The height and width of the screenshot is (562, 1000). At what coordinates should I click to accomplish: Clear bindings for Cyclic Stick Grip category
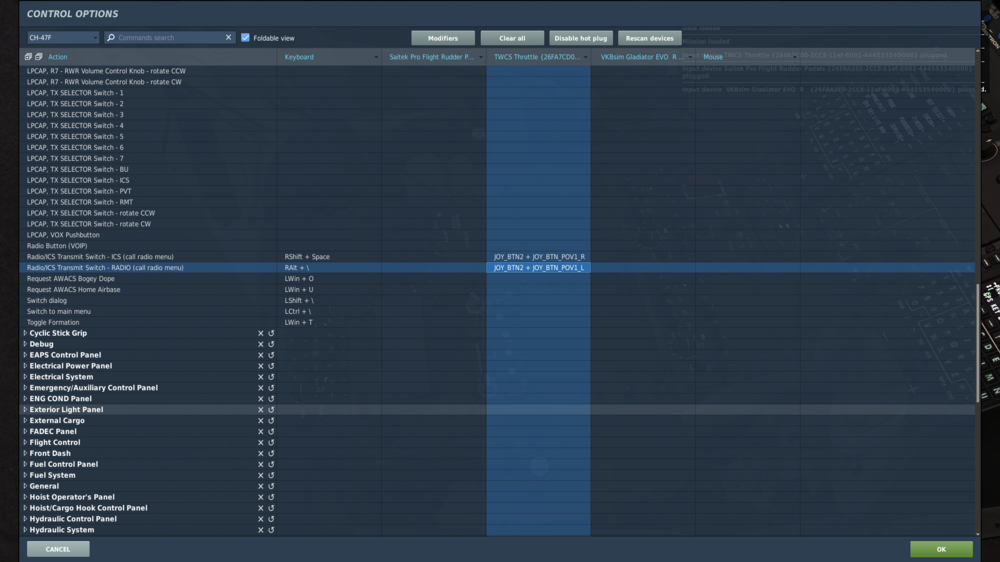click(260, 333)
